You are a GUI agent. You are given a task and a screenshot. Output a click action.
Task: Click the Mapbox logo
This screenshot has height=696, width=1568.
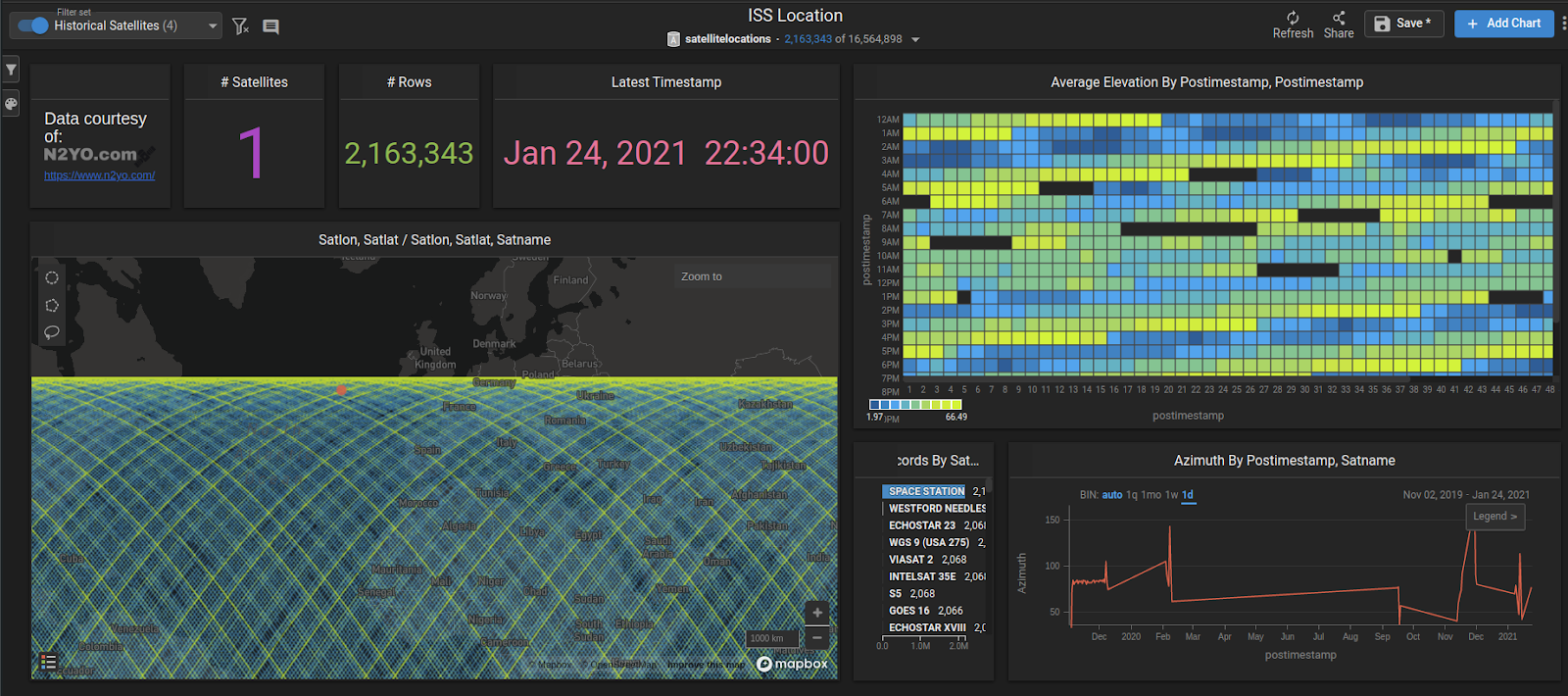click(793, 664)
